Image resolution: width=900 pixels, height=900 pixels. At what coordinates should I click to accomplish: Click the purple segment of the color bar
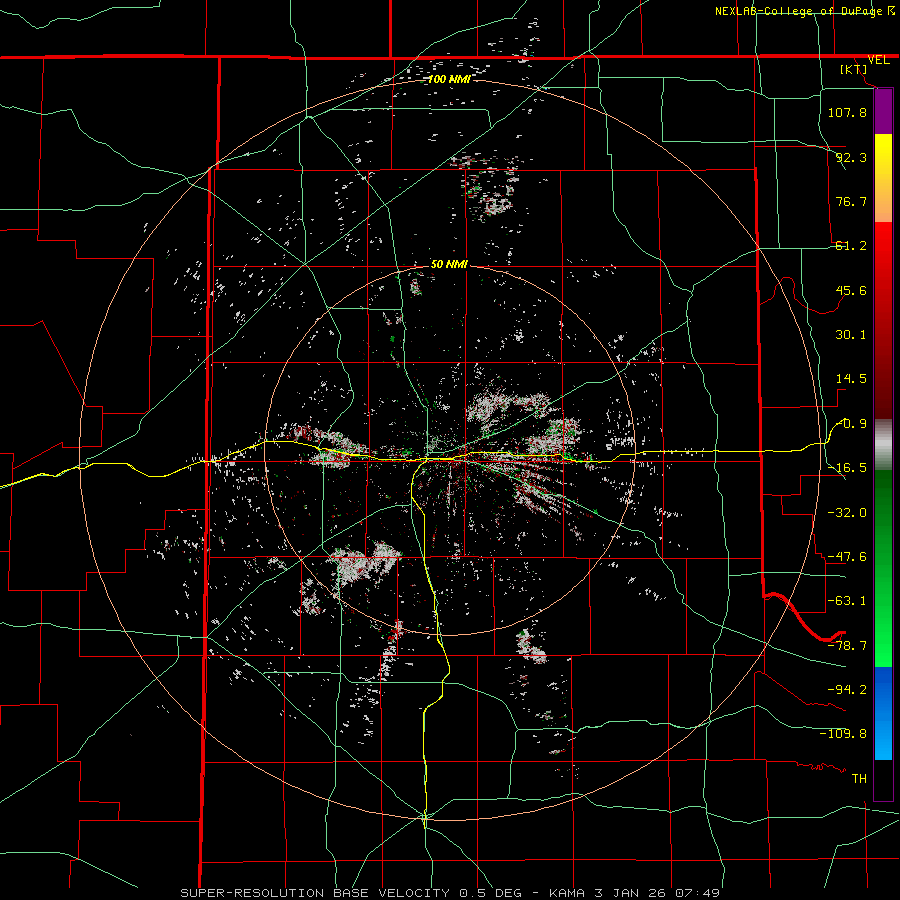tap(883, 111)
